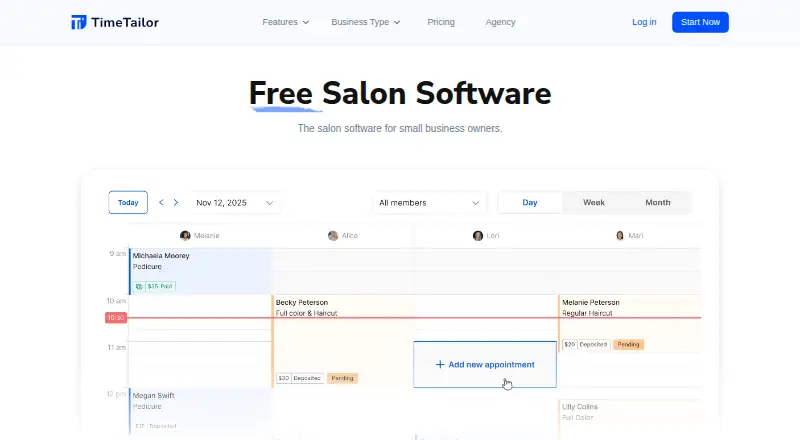Go to previous day with left arrow
This screenshot has height=440, width=800.
(x=161, y=203)
